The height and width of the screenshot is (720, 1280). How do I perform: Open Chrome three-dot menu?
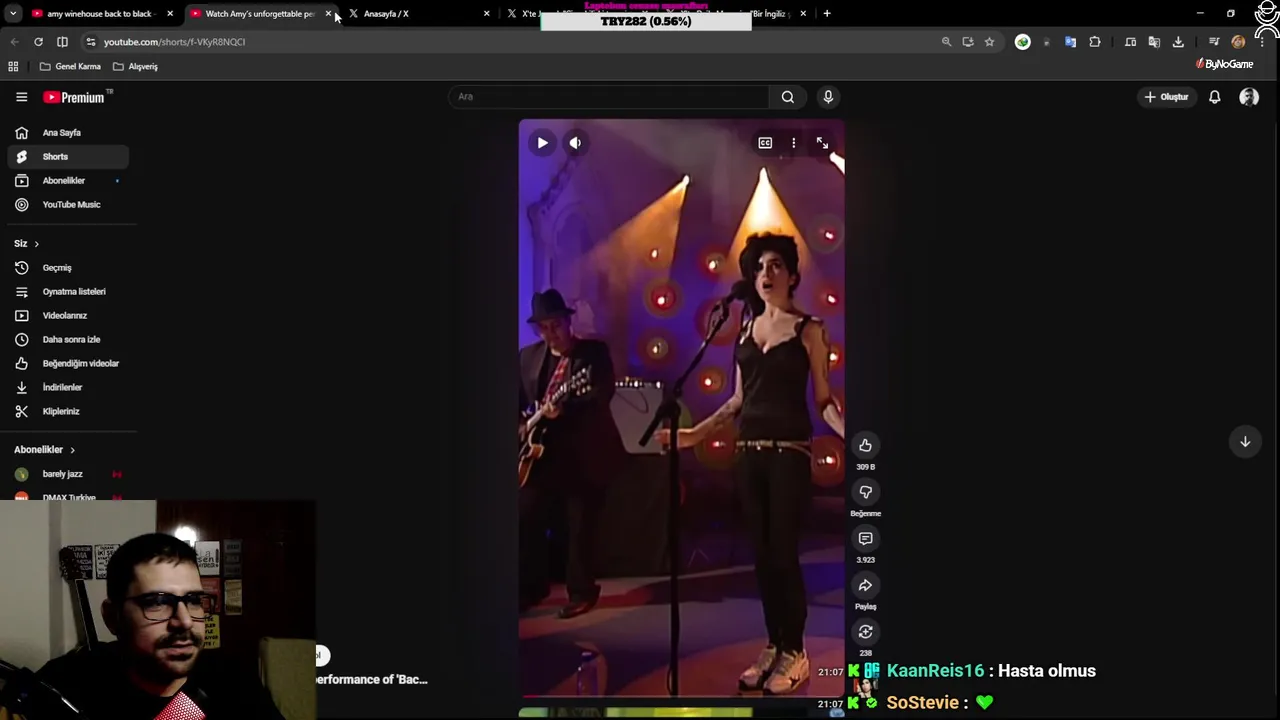point(1262,42)
